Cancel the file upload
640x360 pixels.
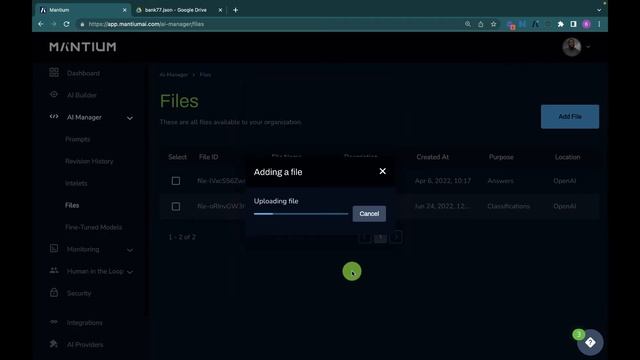369,213
